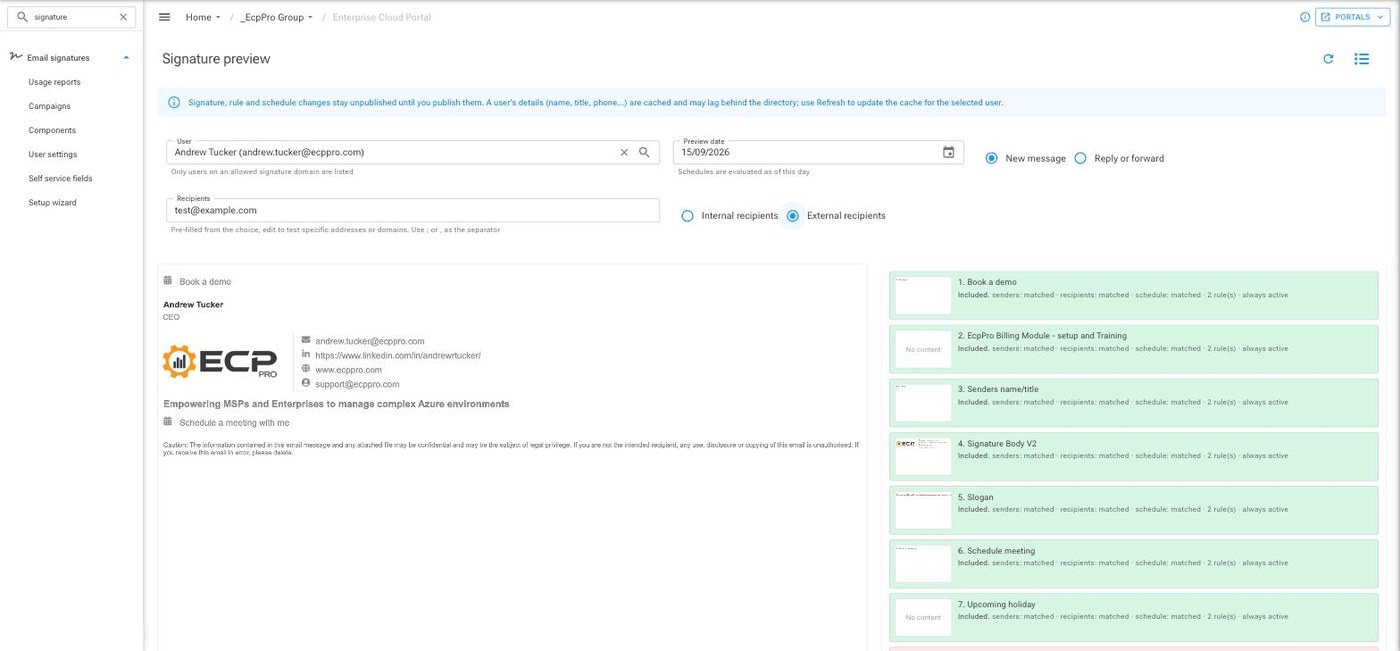Viewport: 1400px width, 651px height.
Task: Select '7. Upcoming holiday' component title
Action: click(x=996, y=604)
